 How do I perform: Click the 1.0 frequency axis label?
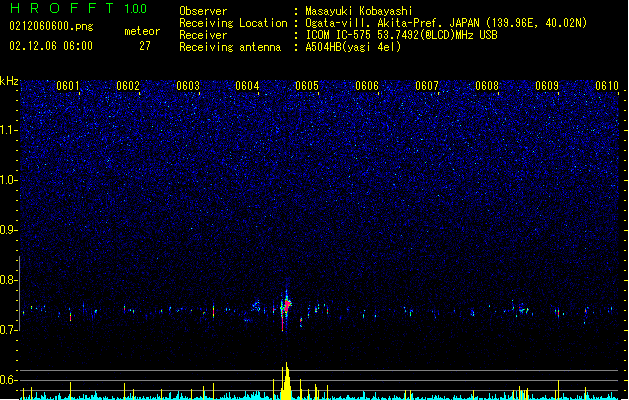pyautogui.click(x=9, y=180)
